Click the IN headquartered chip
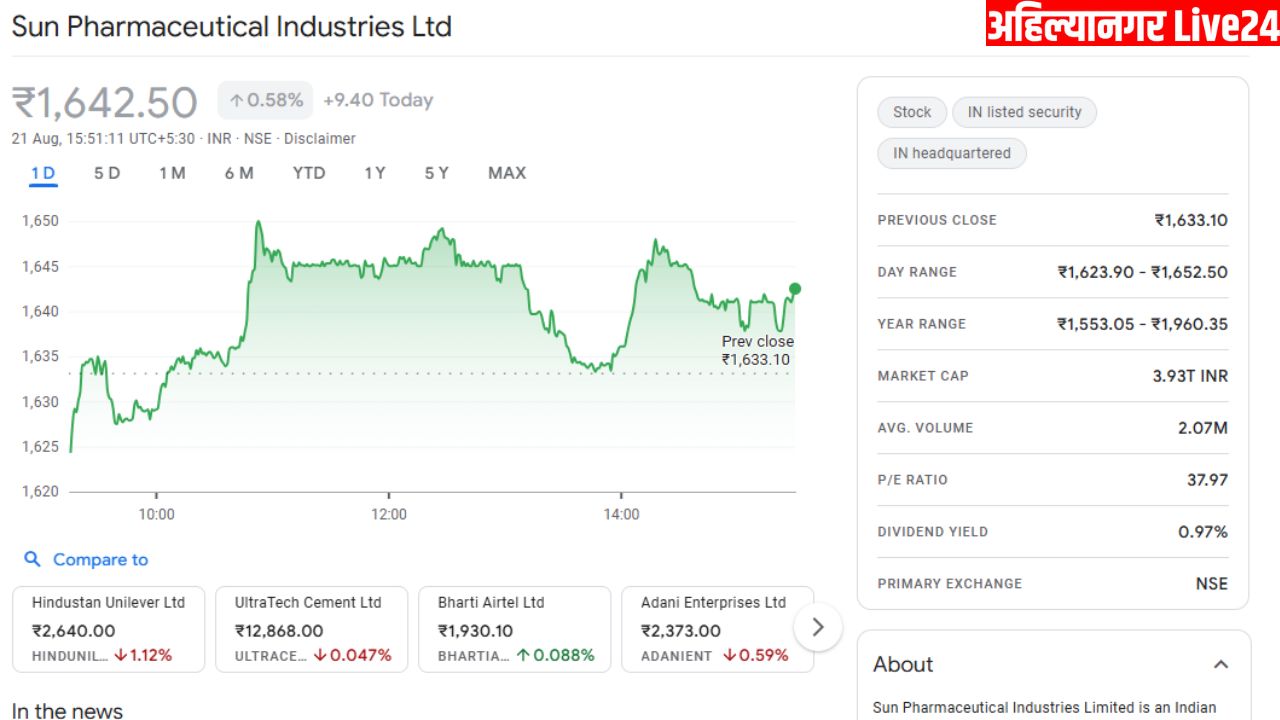1280x720 pixels. pyautogui.click(x=952, y=153)
